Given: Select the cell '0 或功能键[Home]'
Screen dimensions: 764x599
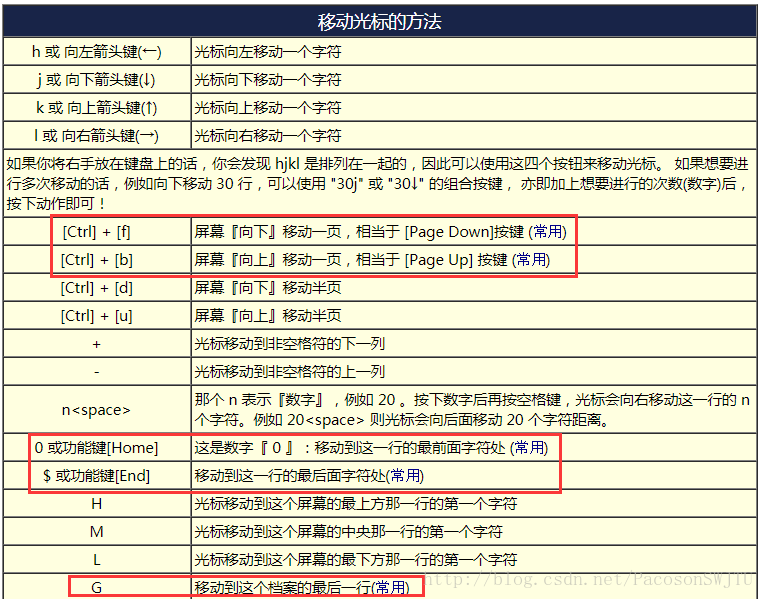Looking at the screenshot, I should click(97, 447).
